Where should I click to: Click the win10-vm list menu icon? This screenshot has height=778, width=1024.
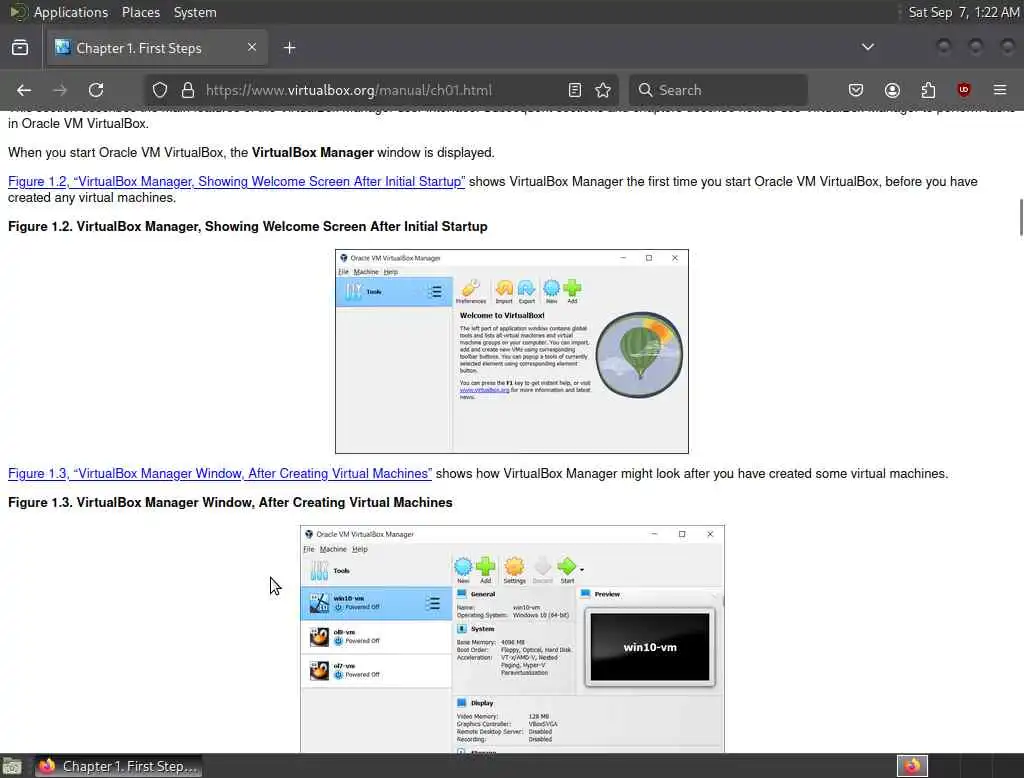pyautogui.click(x=433, y=604)
